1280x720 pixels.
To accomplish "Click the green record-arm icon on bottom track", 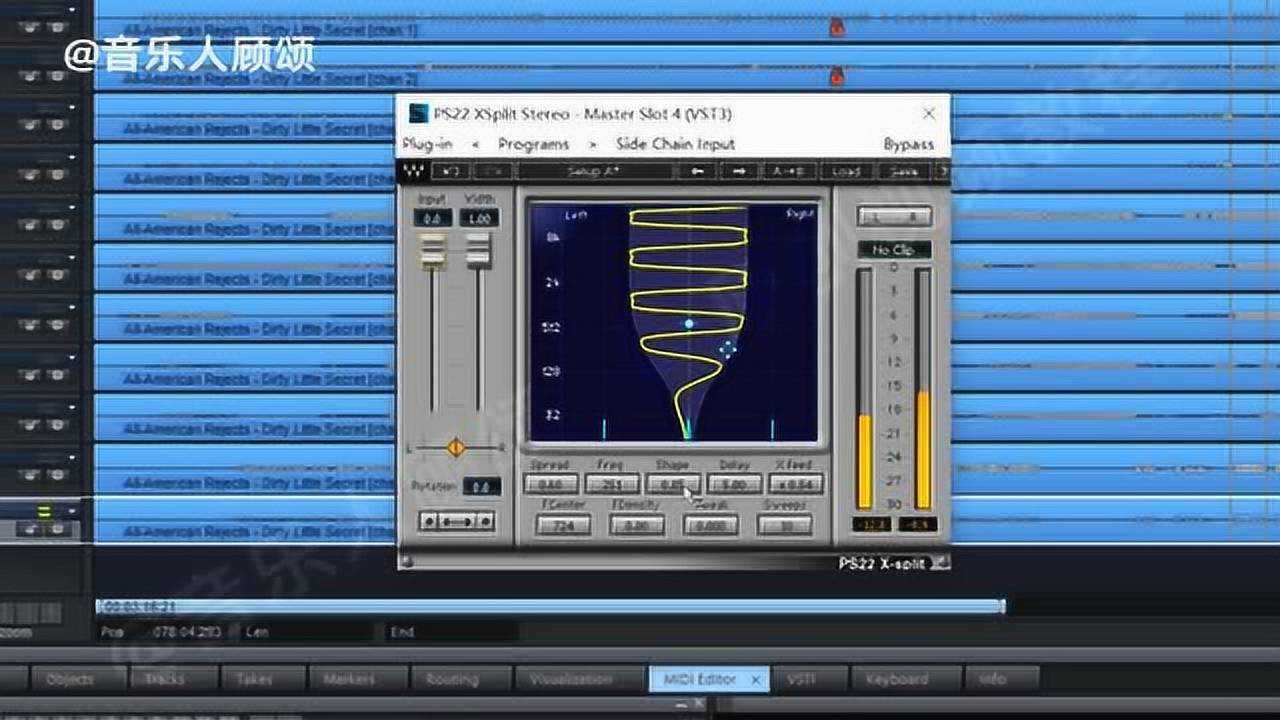I will coord(44,511).
